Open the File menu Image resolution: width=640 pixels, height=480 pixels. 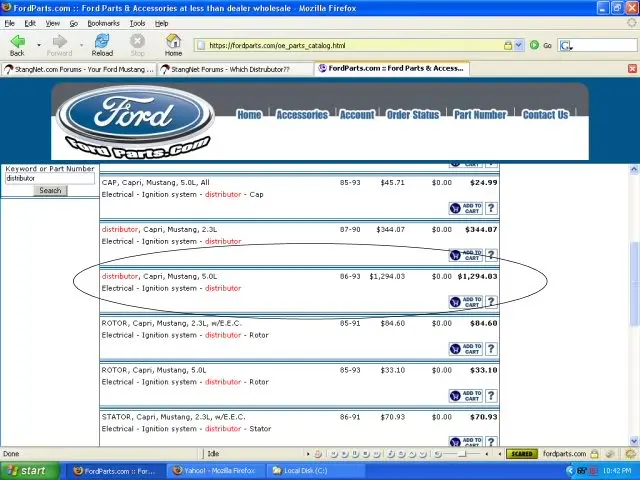click(9, 23)
